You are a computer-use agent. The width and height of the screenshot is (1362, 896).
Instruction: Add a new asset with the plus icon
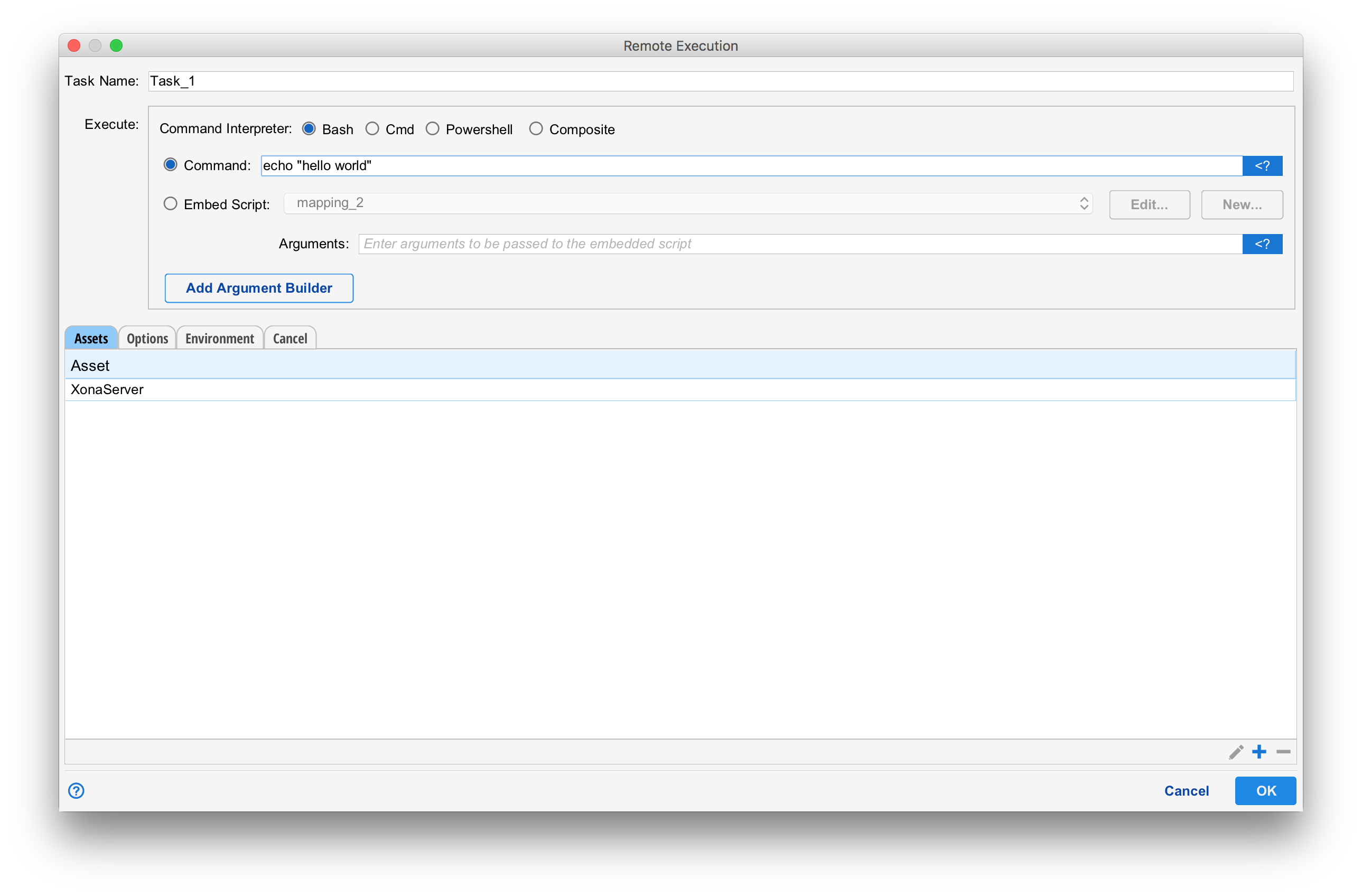[1259, 752]
